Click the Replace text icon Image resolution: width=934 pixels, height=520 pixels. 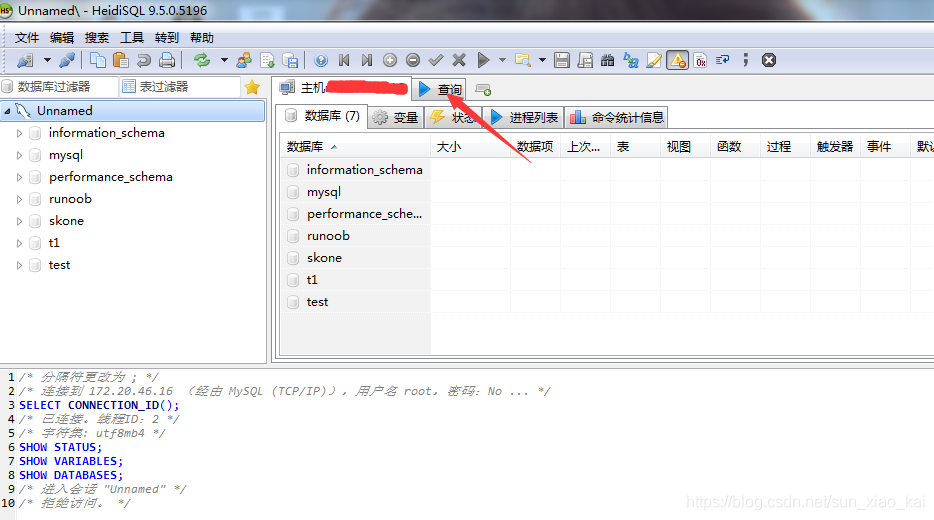click(x=631, y=60)
